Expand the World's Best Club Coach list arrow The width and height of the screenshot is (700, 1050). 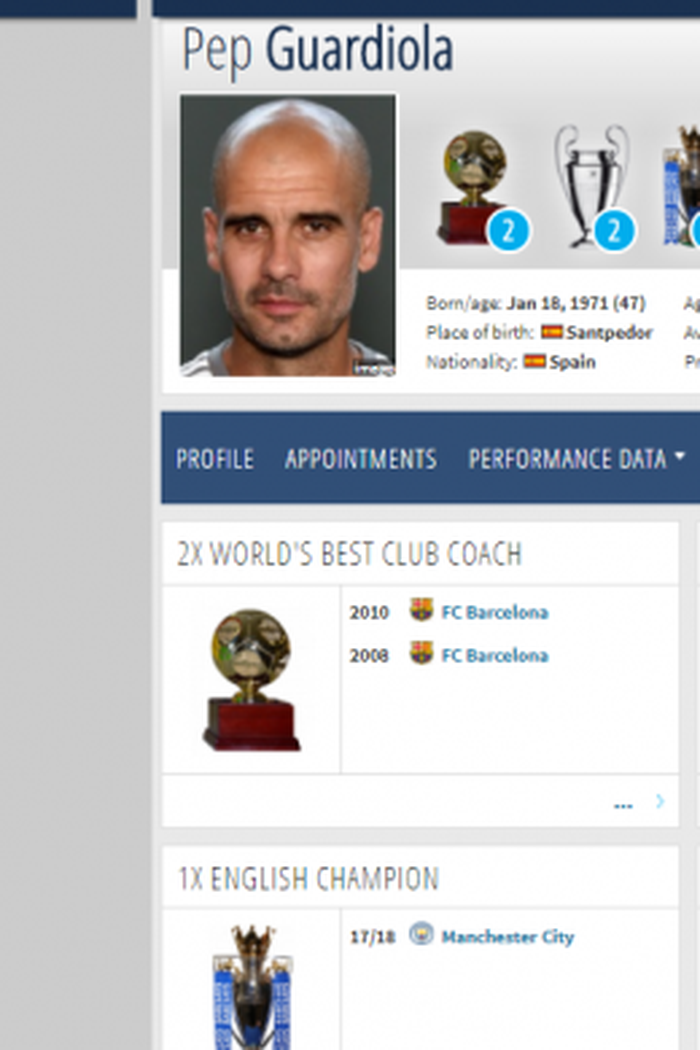(660, 801)
